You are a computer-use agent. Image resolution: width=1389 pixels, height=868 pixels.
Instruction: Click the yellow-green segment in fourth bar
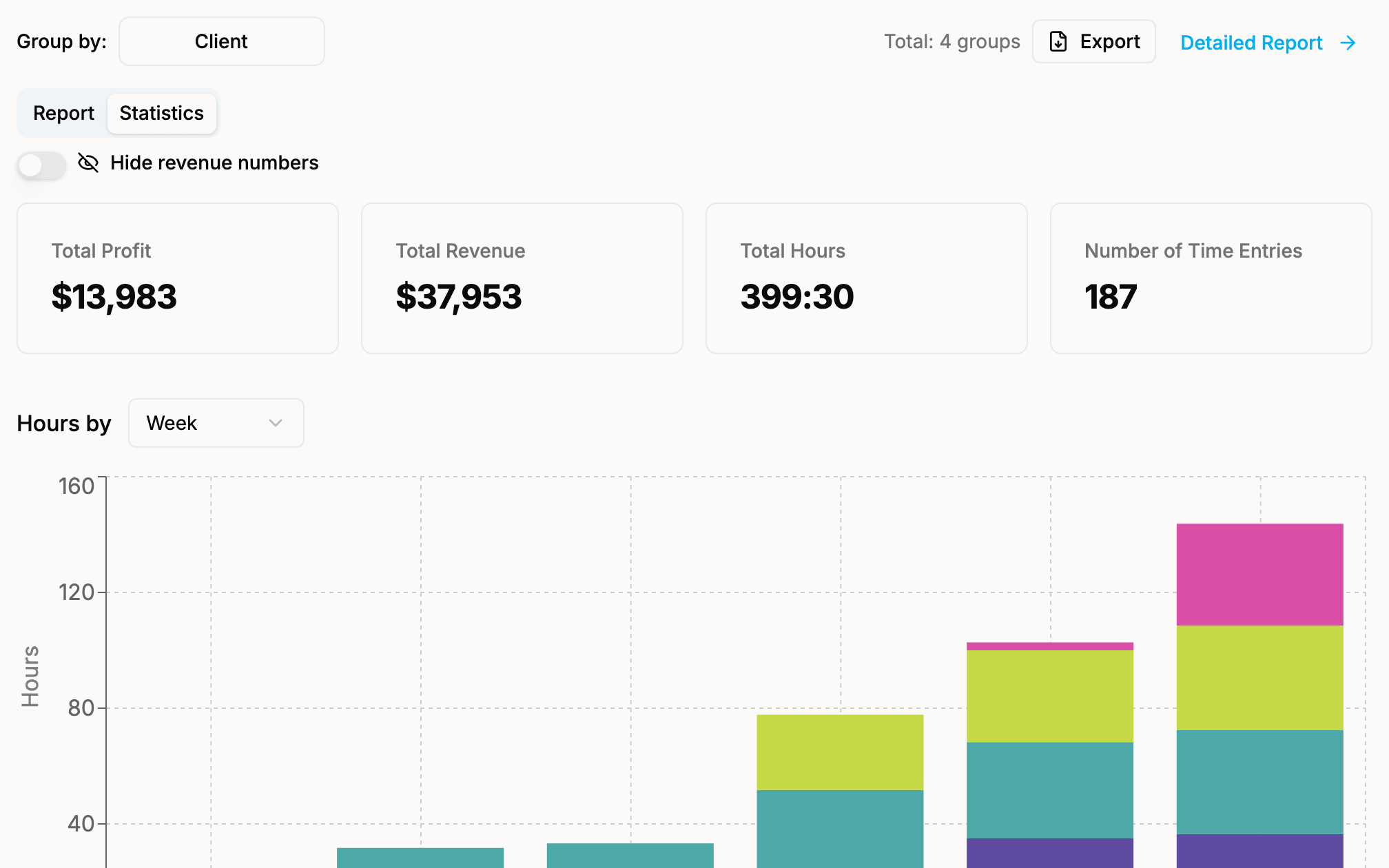point(841,752)
